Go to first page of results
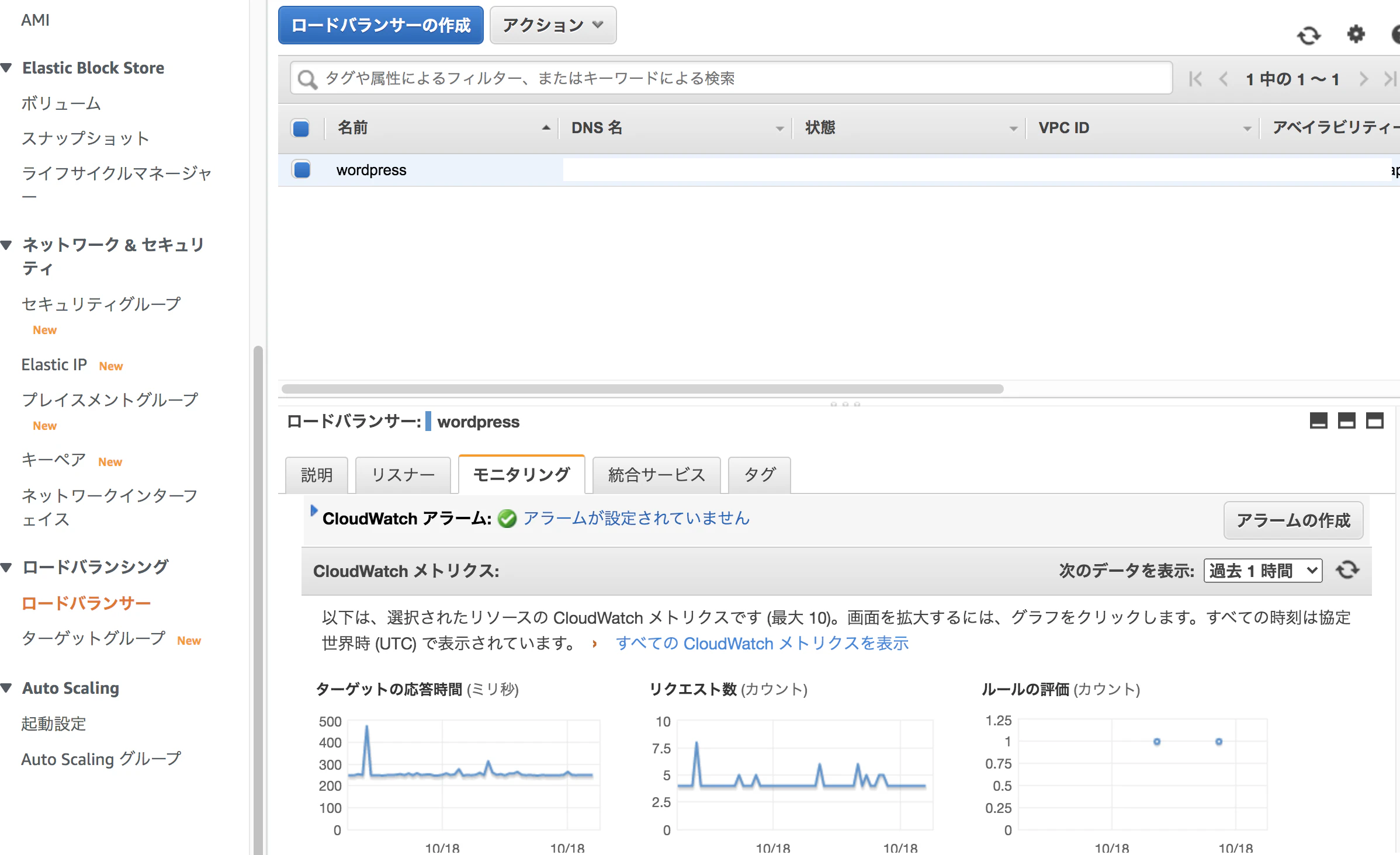The height and width of the screenshot is (855, 1400). [x=1195, y=79]
